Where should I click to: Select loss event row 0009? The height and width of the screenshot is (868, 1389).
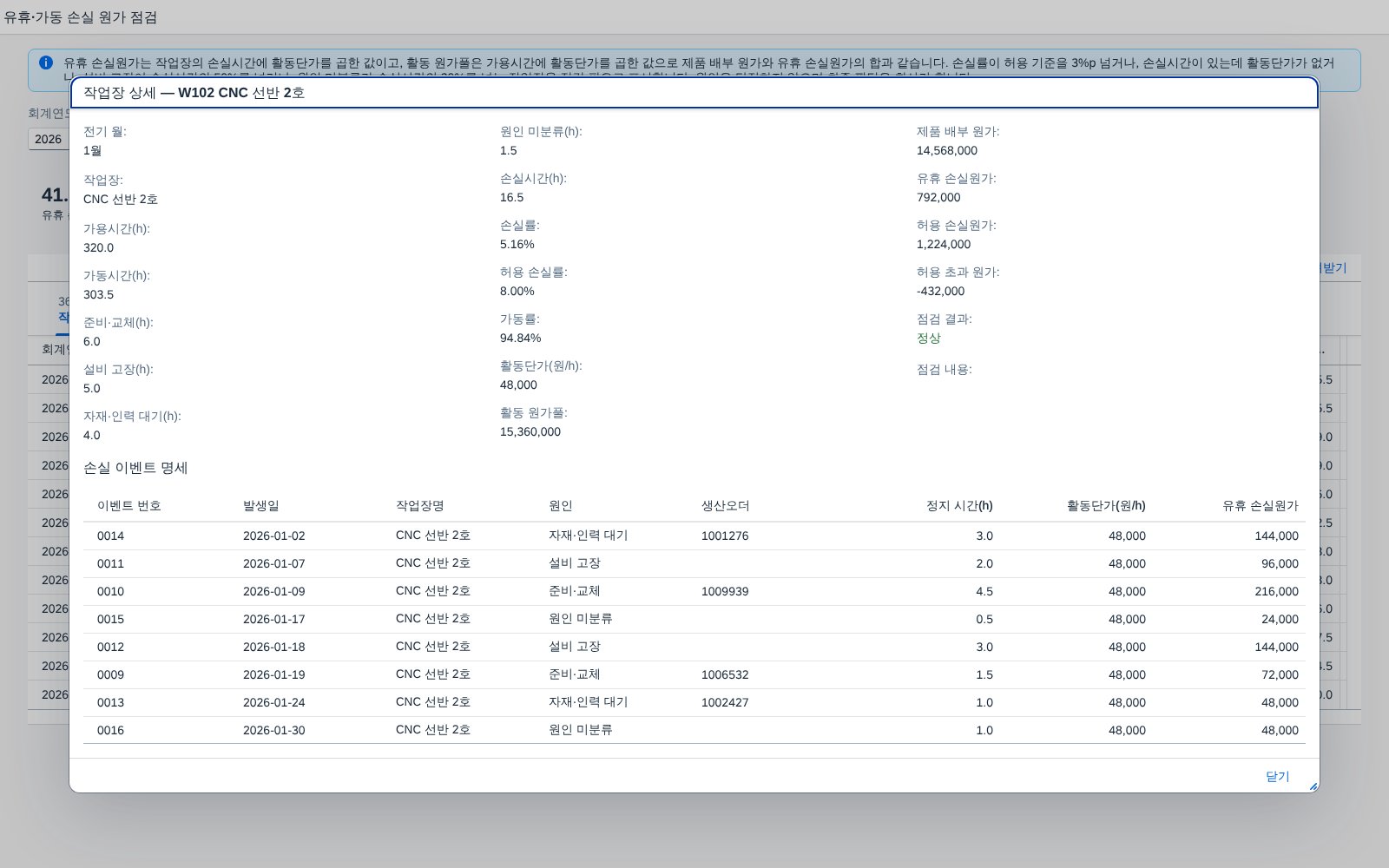point(694,674)
